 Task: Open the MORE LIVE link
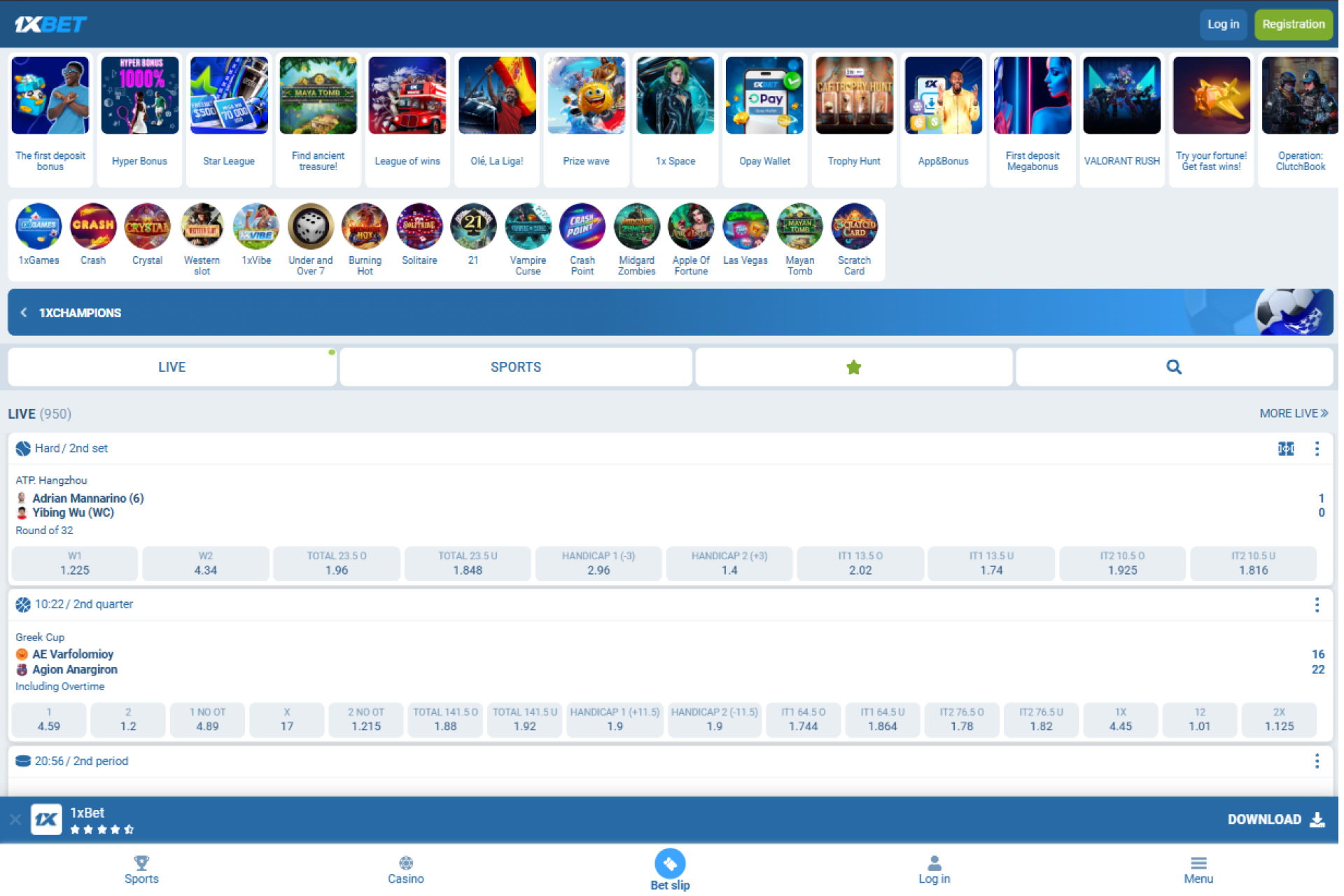point(1293,413)
